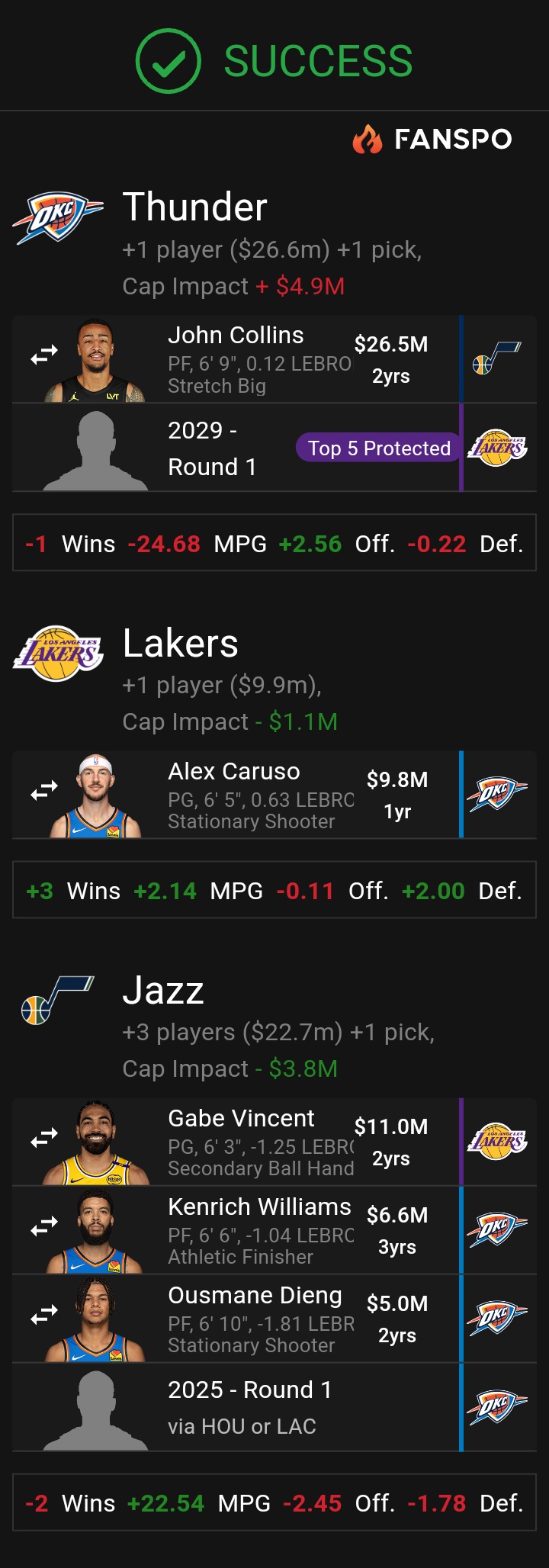The image size is (549, 1568).
Task: Click the Jazz team logo in header
Action: [58, 1000]
